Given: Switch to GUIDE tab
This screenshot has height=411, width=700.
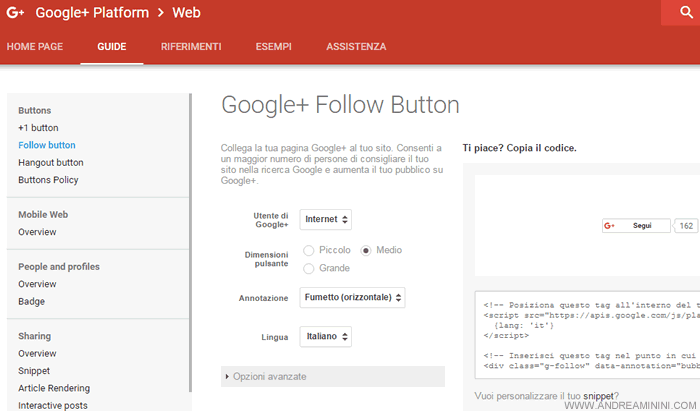Looking at the screenshot, I should click(x=112, y=47).
